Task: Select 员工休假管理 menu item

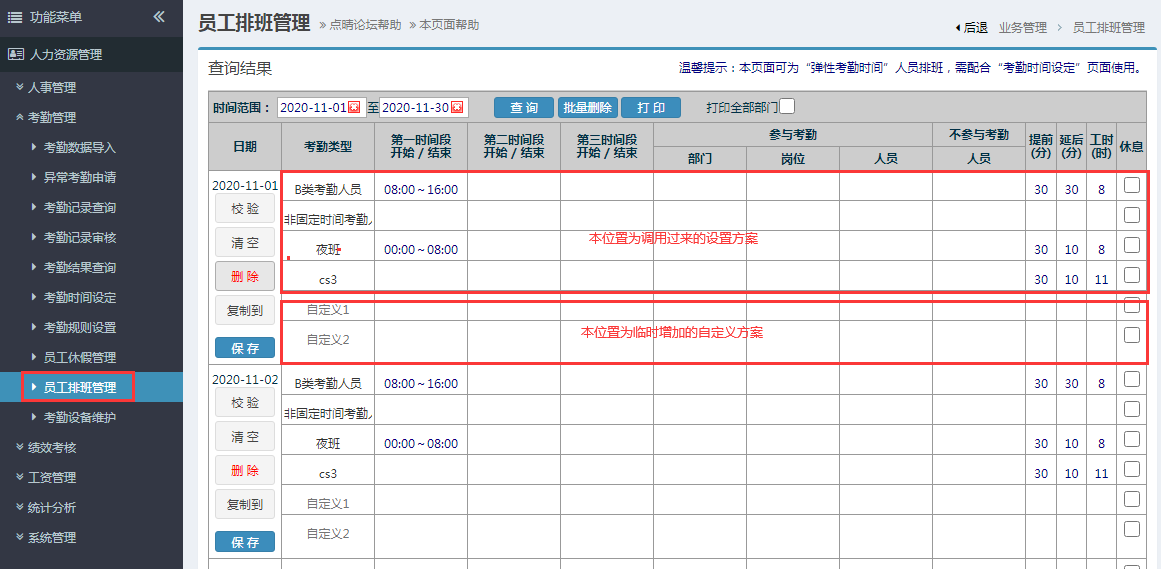Action: pos(79,357)
